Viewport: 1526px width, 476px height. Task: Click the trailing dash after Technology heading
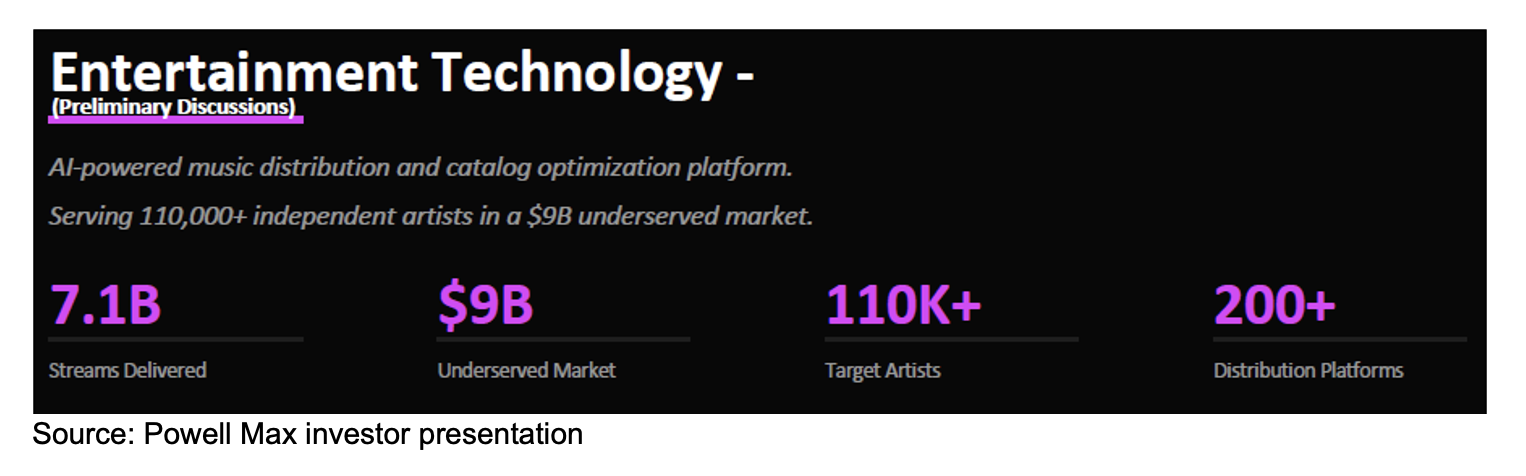click(743, 76)
